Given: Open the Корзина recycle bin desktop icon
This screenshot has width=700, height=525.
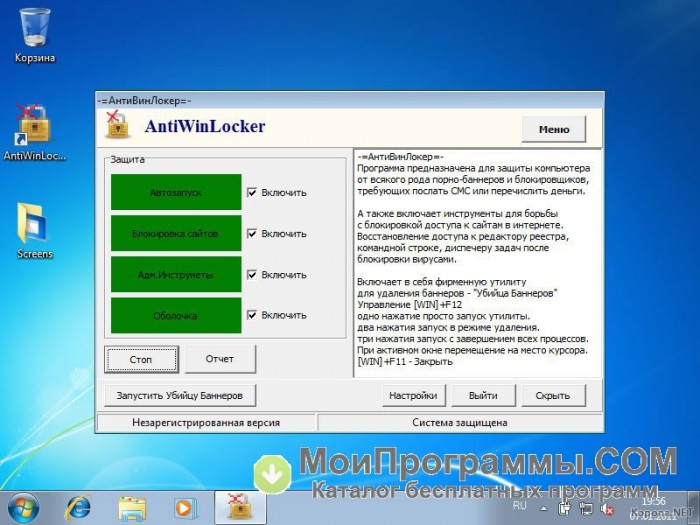Looking at the screenshot, I should pos(34,36).
